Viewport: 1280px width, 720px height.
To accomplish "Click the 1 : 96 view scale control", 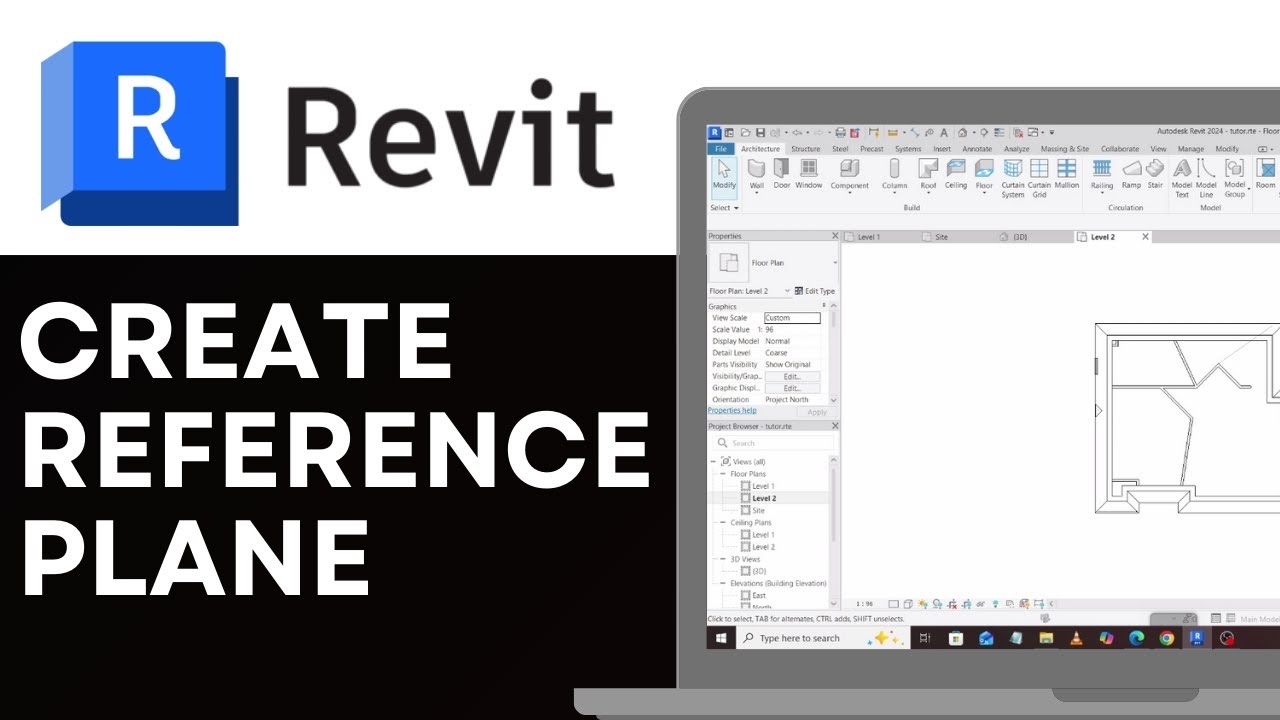I will (864, 604).
